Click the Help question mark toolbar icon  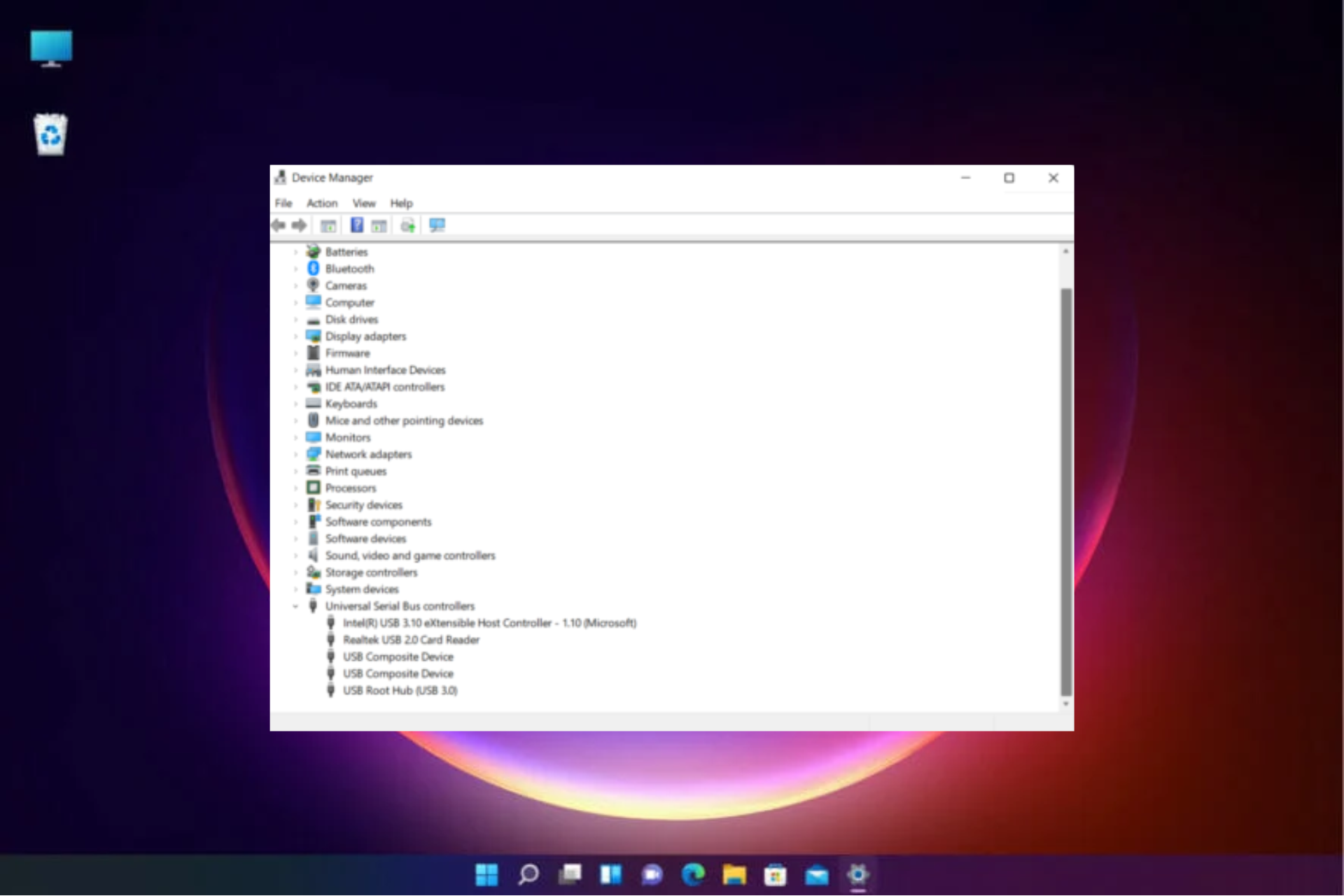click(x=356, y=225)
